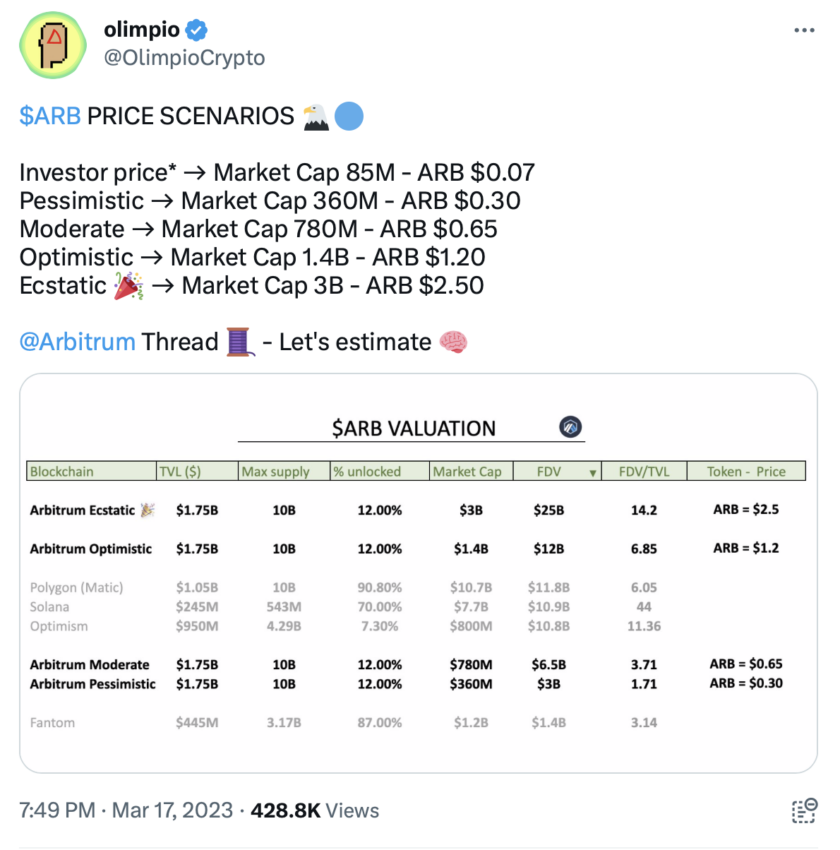Click the Blockchain column header

[x=91, y=471]
